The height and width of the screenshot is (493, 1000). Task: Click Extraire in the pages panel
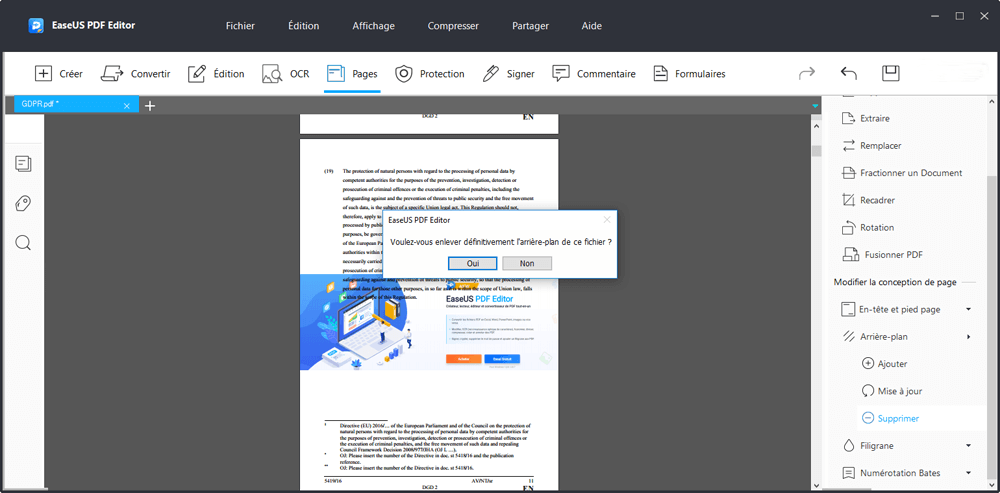tap(865, 118)
